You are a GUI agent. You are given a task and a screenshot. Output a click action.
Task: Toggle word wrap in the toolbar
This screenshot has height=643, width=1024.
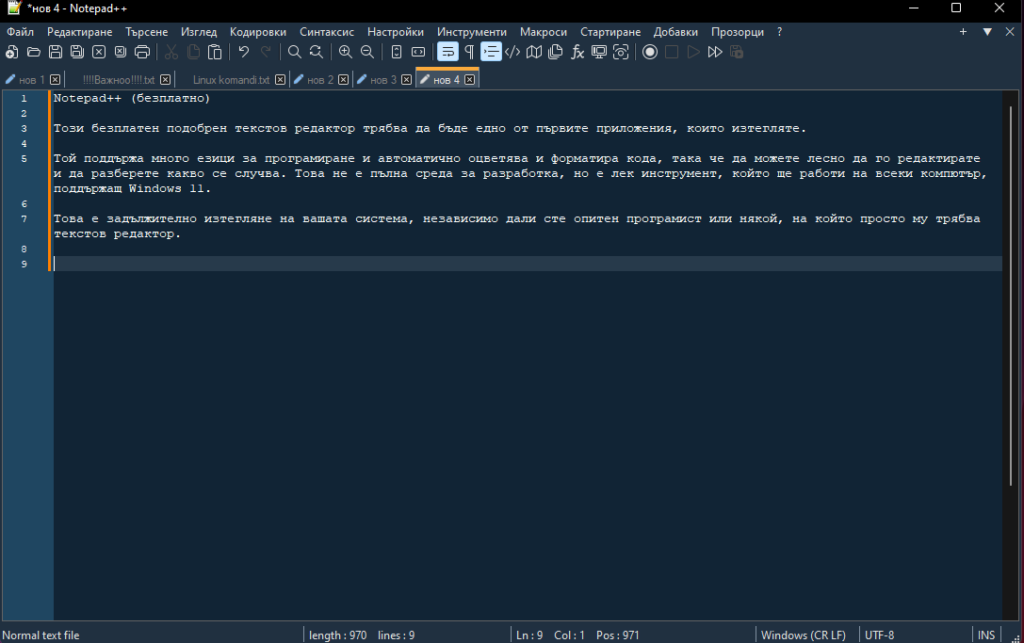447,52
